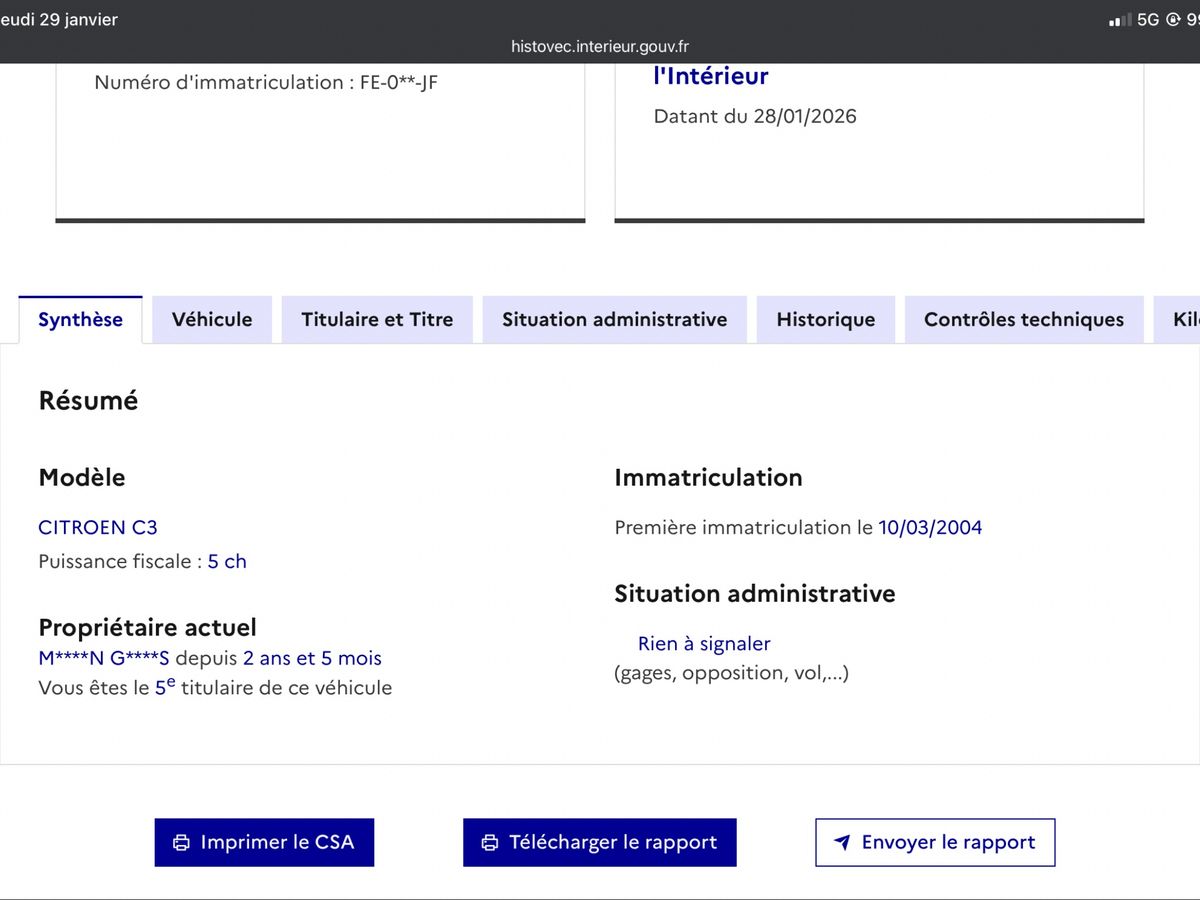Click the 10/03/2004 immatriculation date link
Viewport: 1200px width, 900px height.
pos(930,527)
